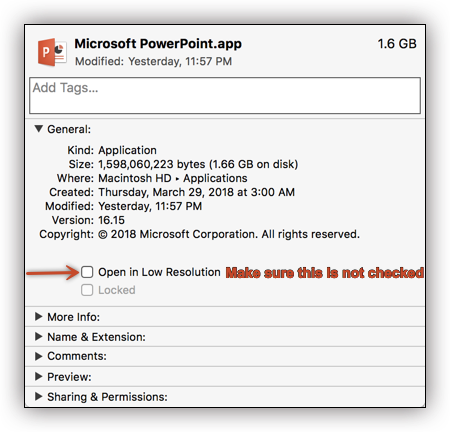Click the Macintosh HD path segment
This screenshot has width=450, height=432.
coord(135,178)
